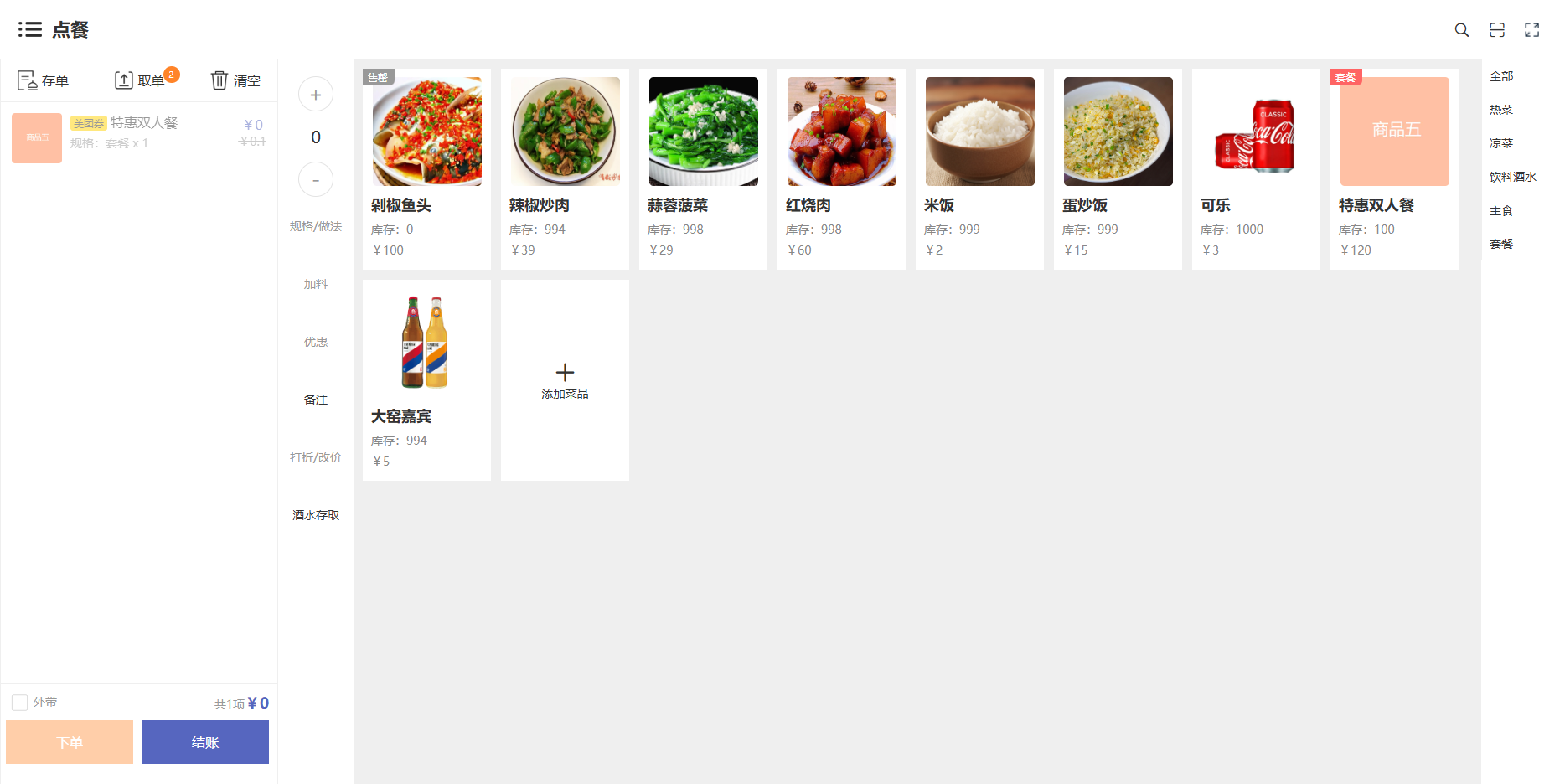
Task: Select the 饮料酒水 category tab
Action: pos(1513,177)
